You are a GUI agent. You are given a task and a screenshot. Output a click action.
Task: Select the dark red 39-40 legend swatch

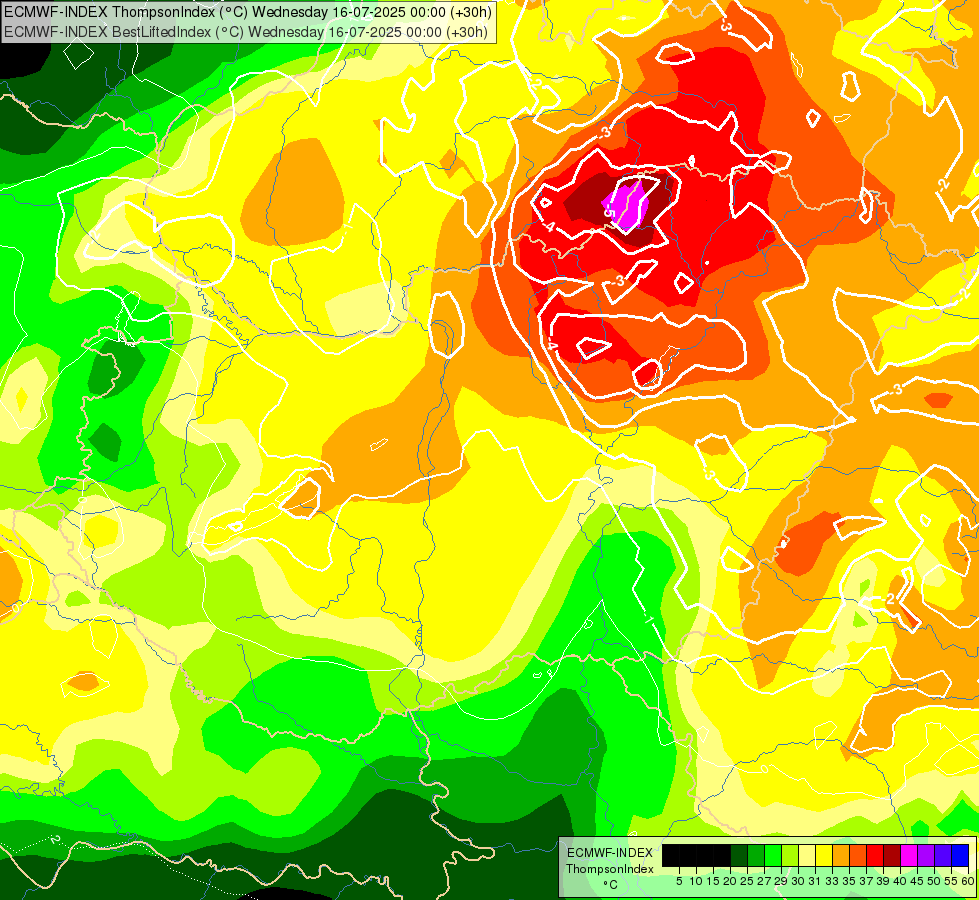(x=892, y=855)
